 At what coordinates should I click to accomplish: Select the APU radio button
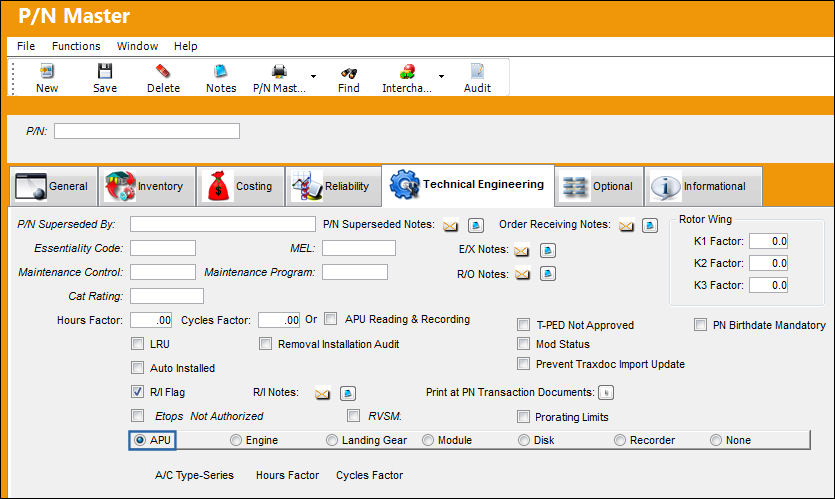[140, 440]
